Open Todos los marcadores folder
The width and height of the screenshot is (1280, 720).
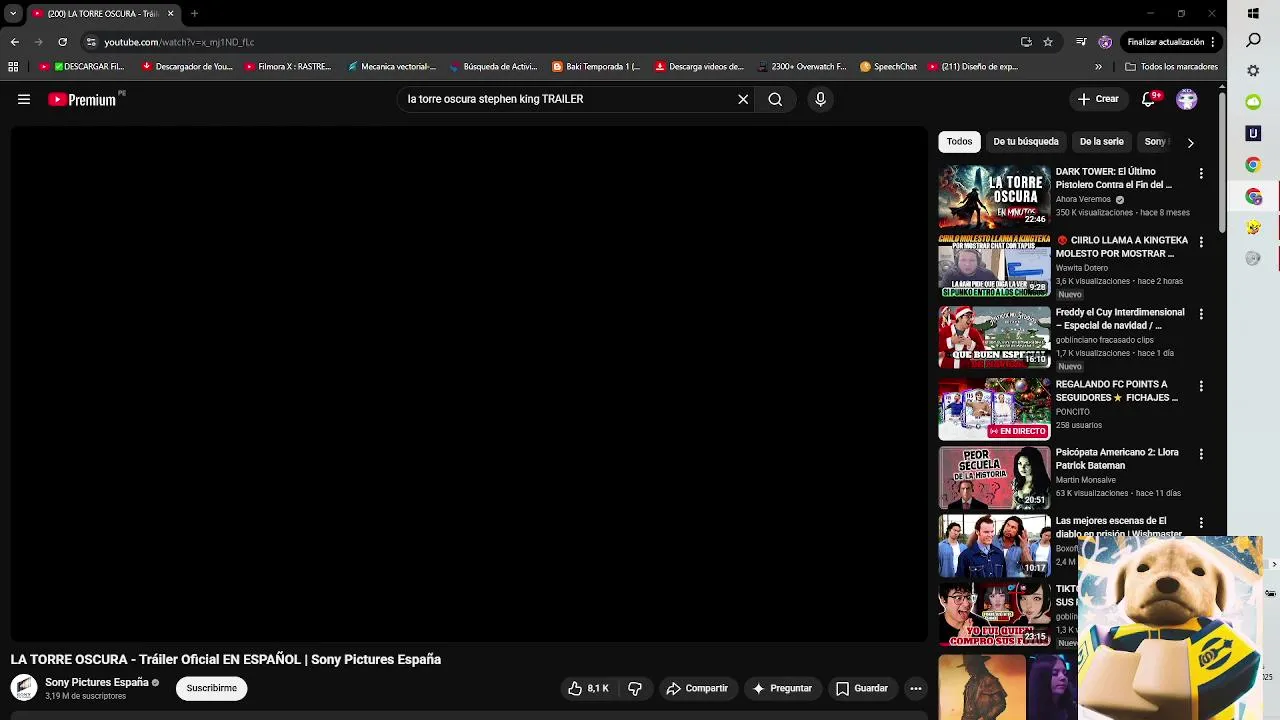1171,67
